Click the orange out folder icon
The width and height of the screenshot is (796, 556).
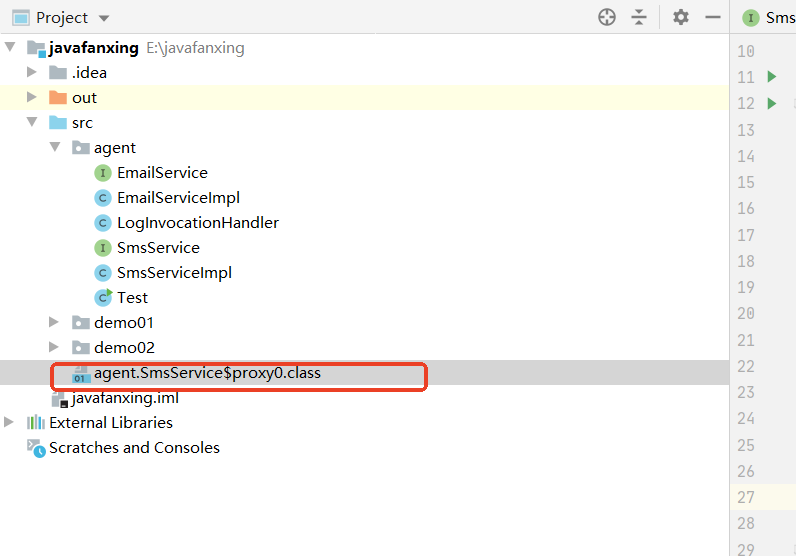[58, 97]
